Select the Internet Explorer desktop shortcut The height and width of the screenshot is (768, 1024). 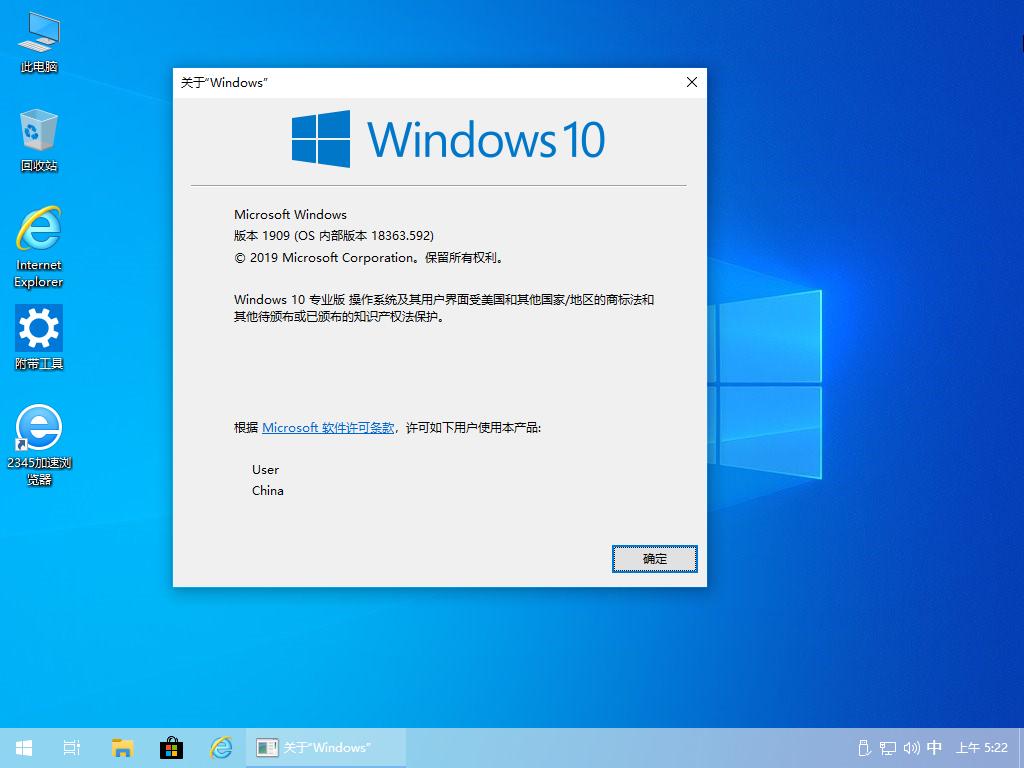tap(39, 247)
